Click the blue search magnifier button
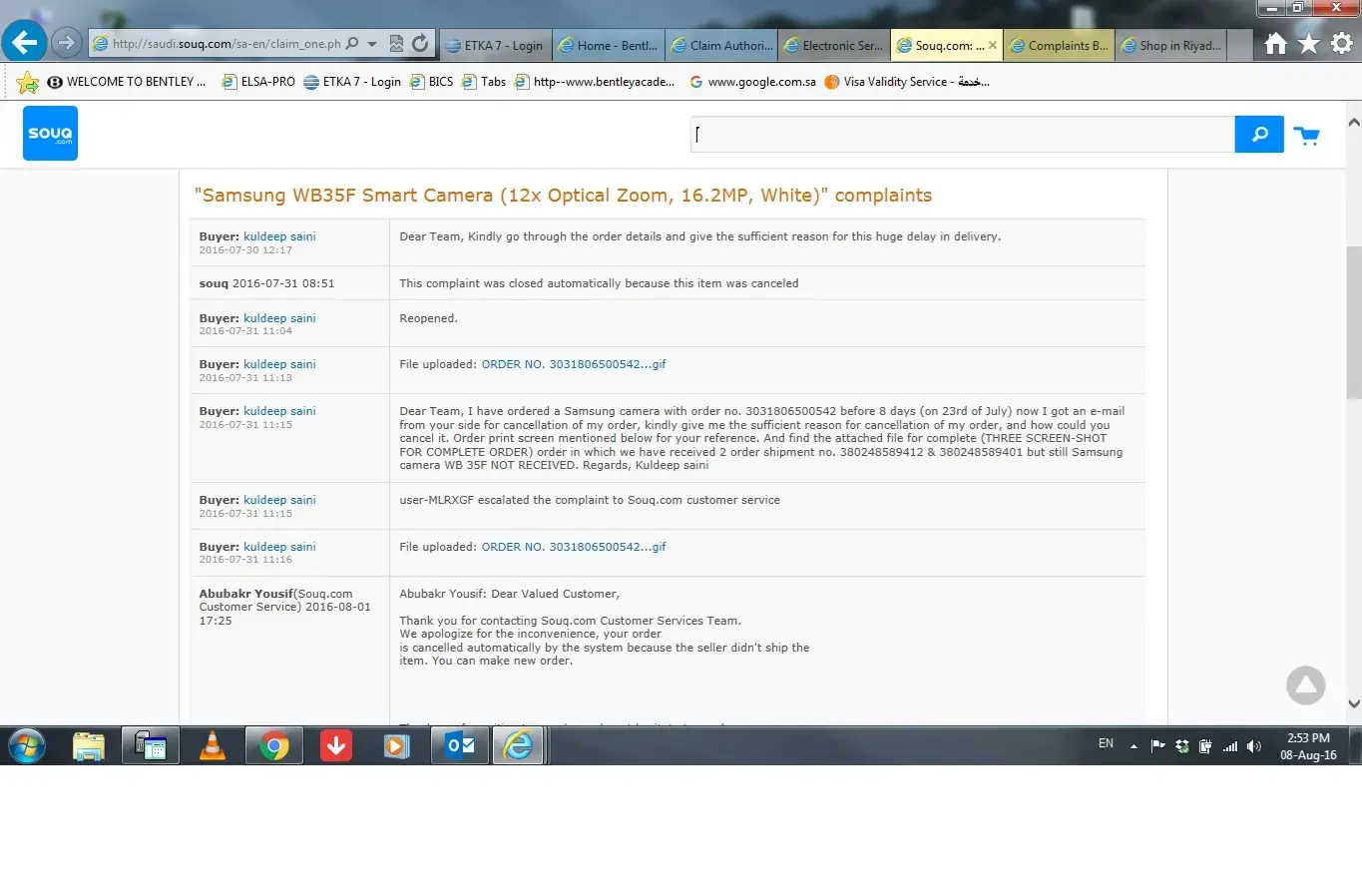Screen dimensions: 1362x896 point(1259,135)
